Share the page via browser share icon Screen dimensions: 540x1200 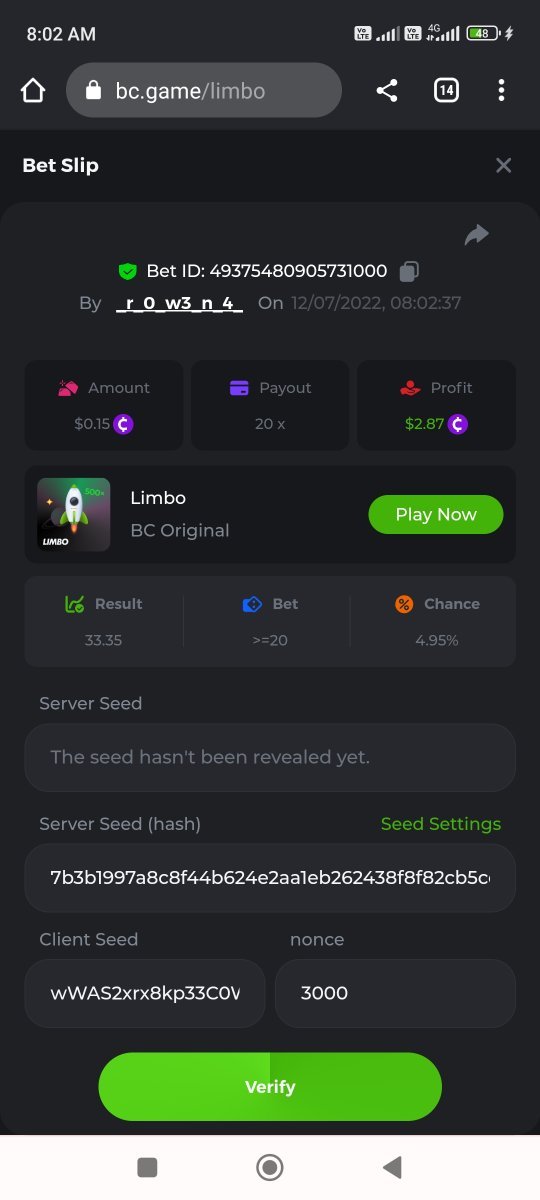[386, 91]
